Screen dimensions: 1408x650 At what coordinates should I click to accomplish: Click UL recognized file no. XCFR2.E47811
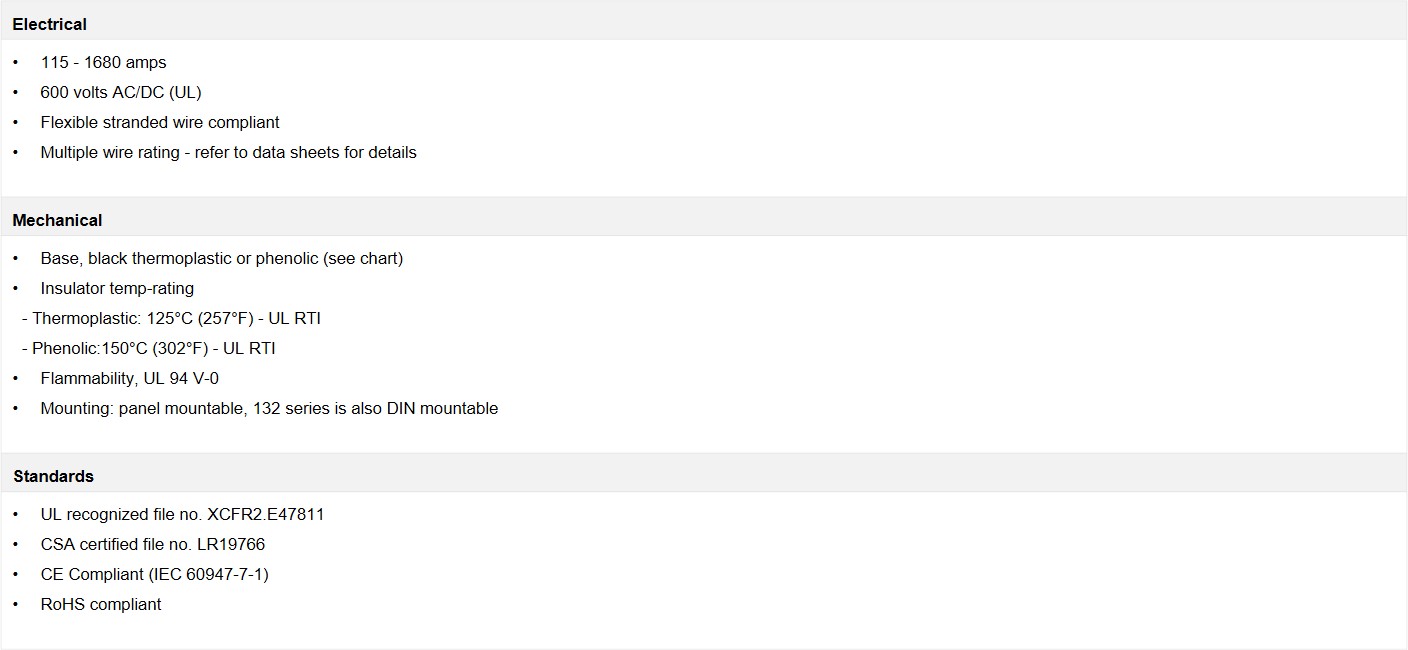[182, 514]
